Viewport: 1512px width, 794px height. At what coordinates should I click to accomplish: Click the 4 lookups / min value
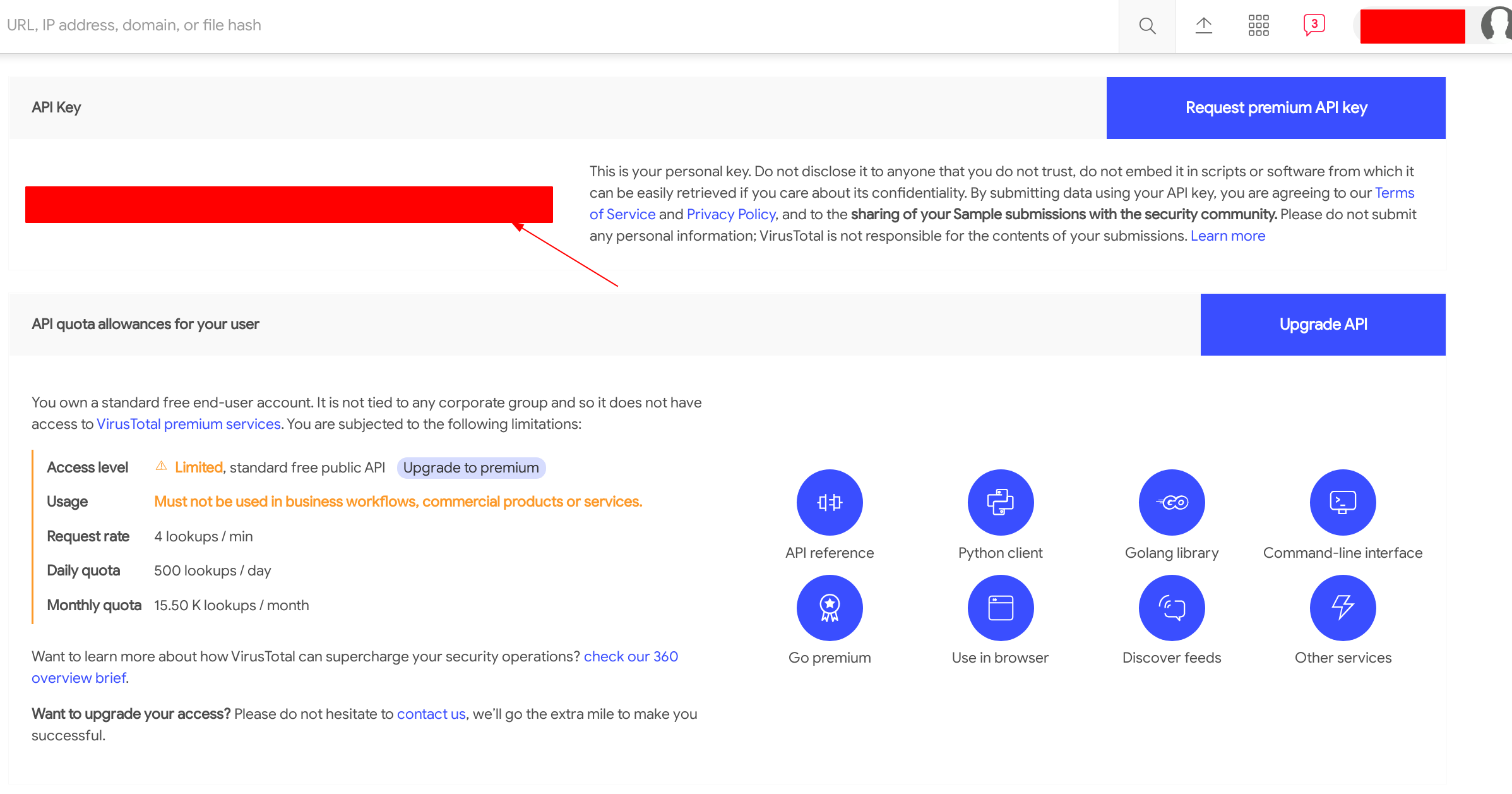(203, 536)
